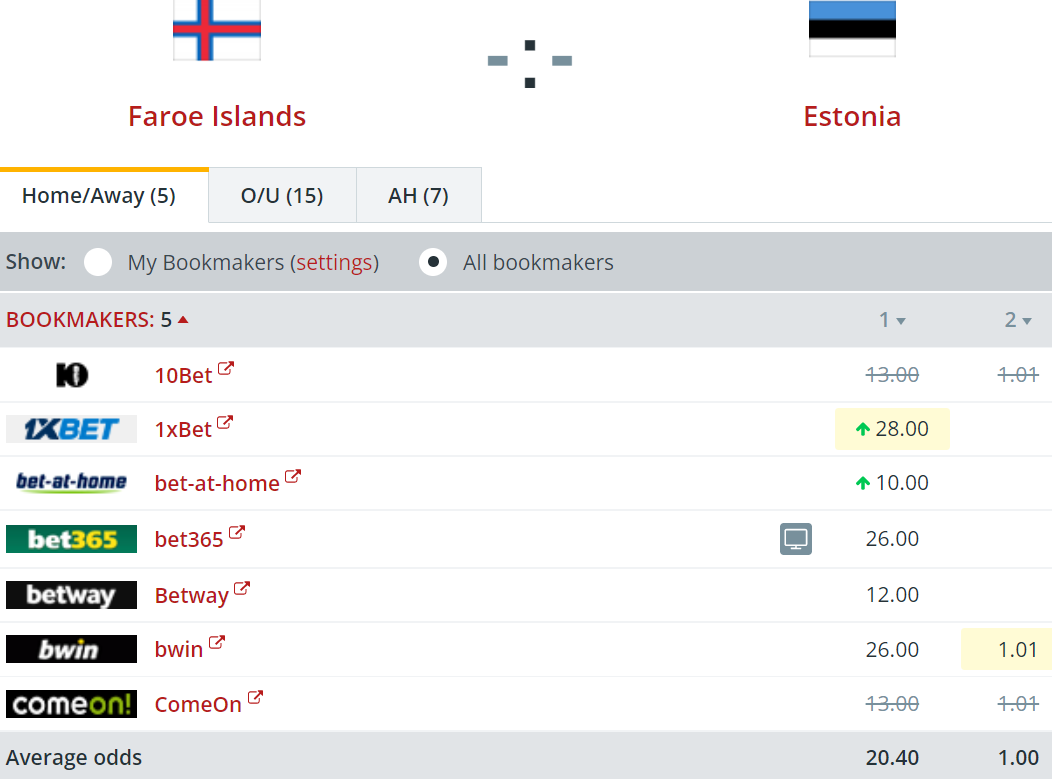Click the highlighted 1xBet 28.00 odds
This screenshot has height=779, width=1052.
(892, 429)
